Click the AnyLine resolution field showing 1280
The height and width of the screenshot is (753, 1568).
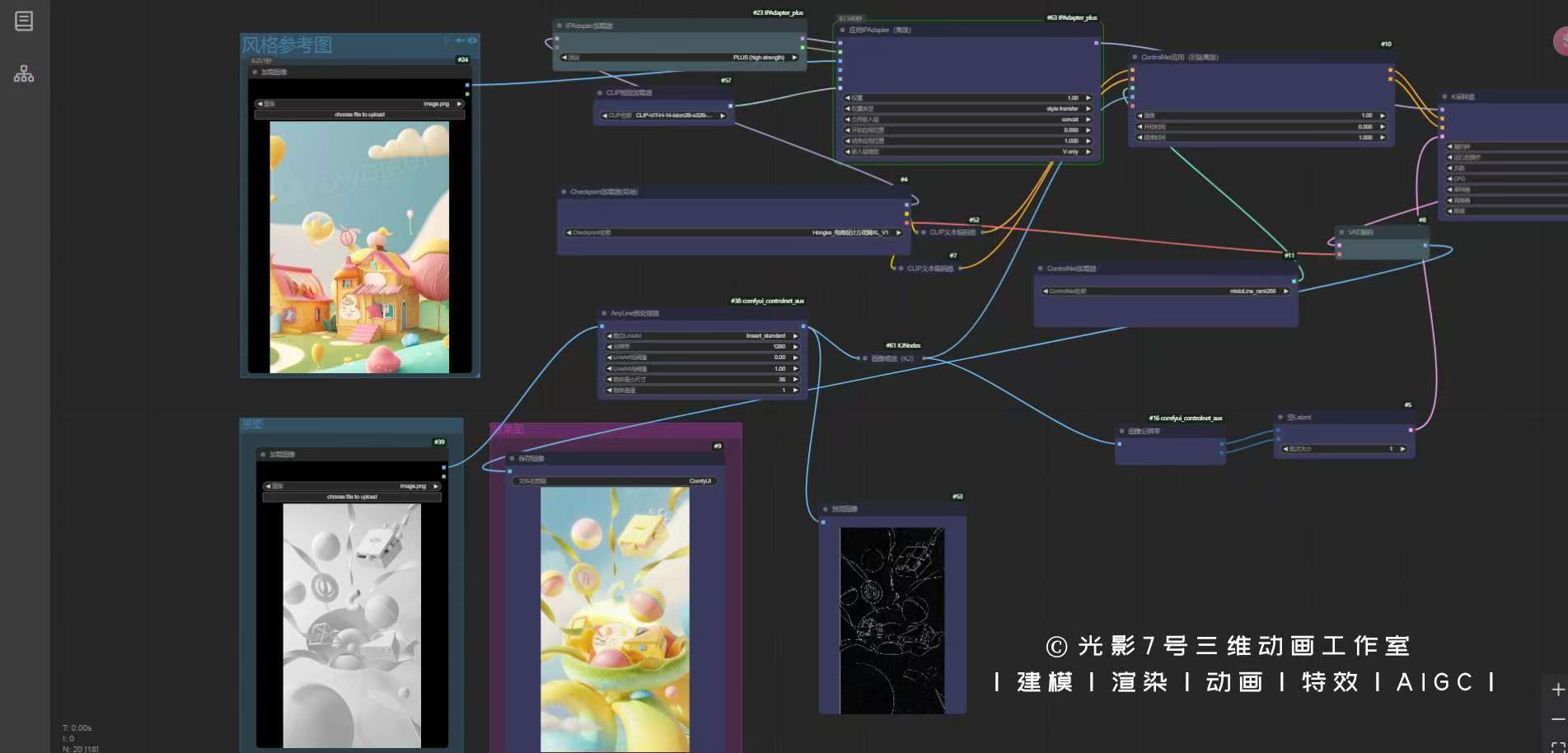(703, 347)
